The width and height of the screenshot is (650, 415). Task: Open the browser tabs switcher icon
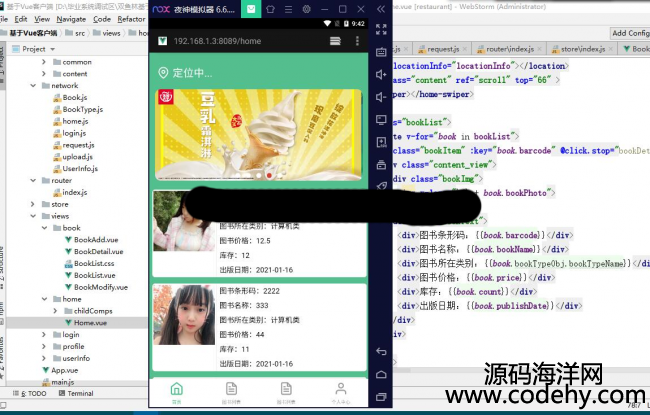coord(335,41)
